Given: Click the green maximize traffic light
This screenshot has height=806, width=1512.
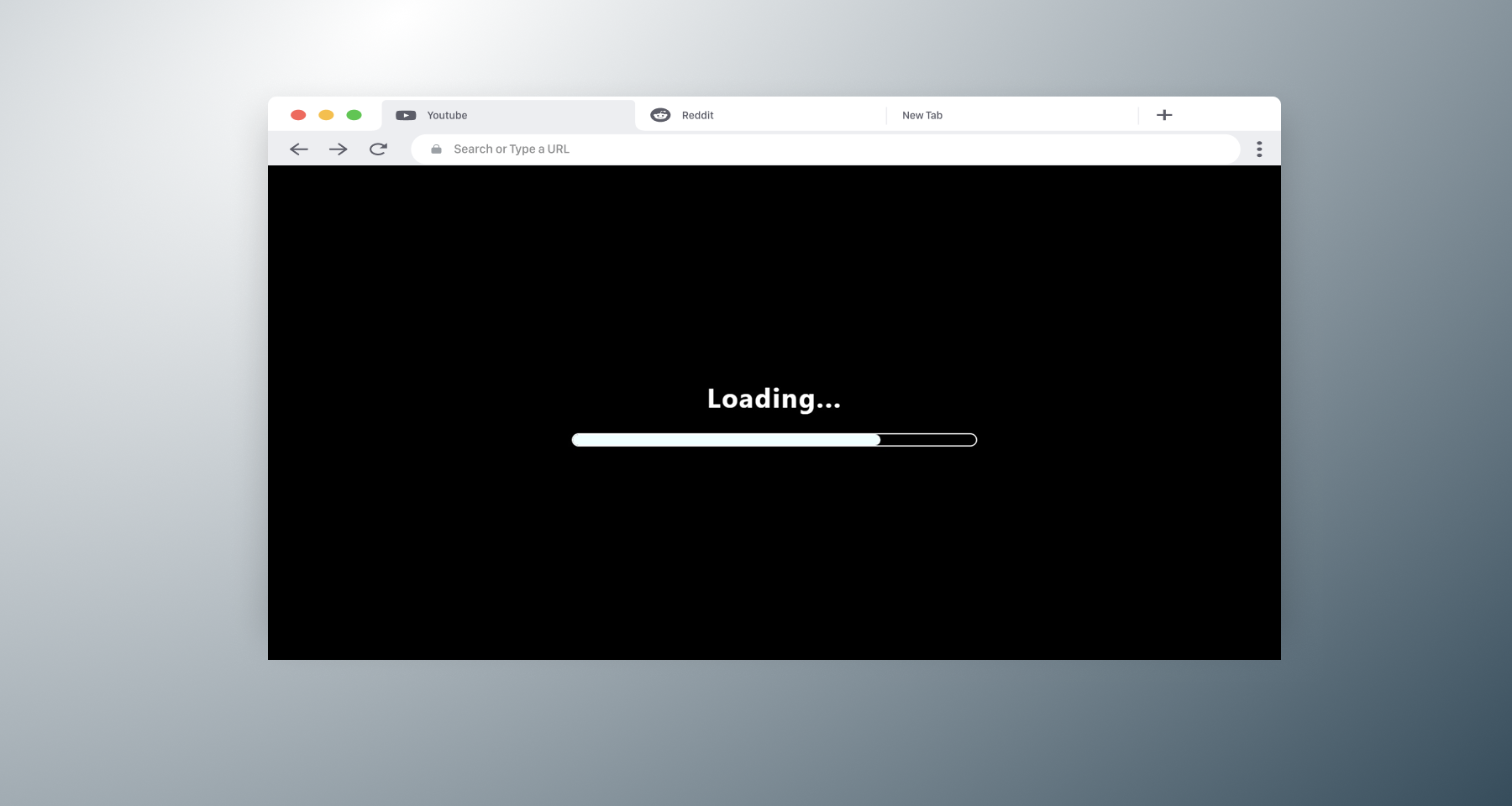Looking at the screenshot, I should pos(354,115).
